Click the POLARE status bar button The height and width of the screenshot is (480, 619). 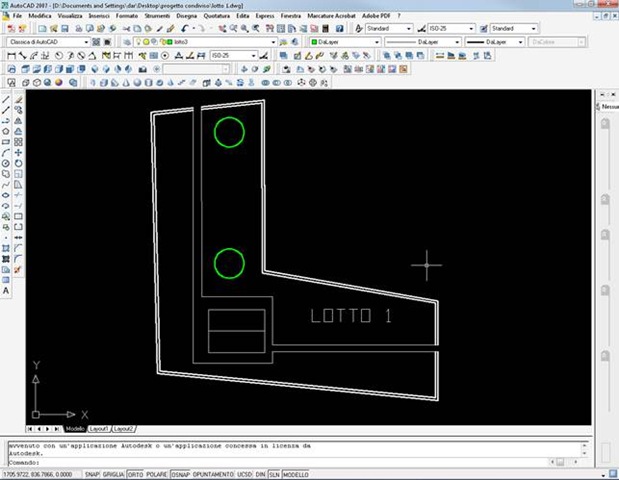[x=158, y=474]
